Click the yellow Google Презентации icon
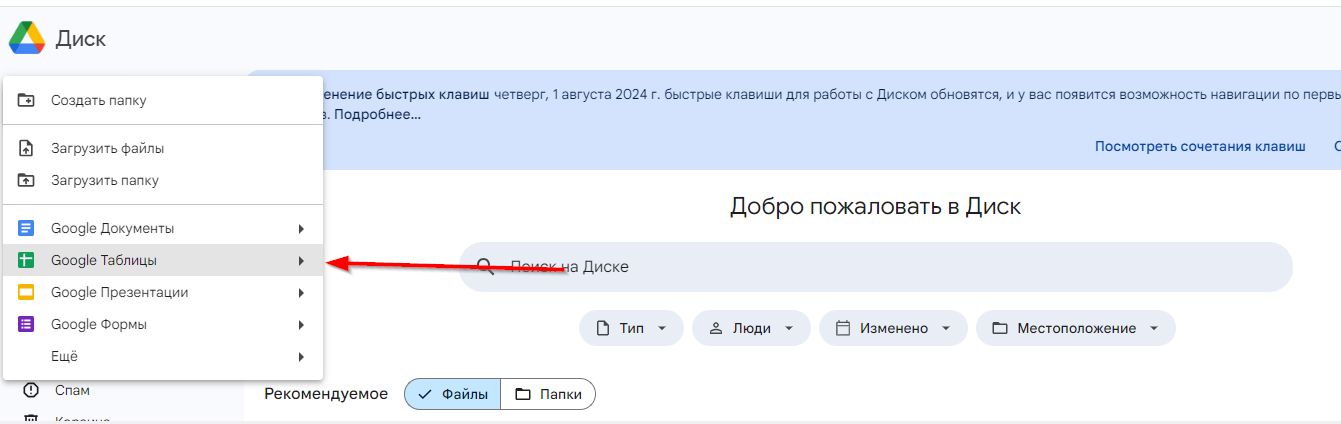The height and width of the screenshot is (424, 1341). [27, 292]
